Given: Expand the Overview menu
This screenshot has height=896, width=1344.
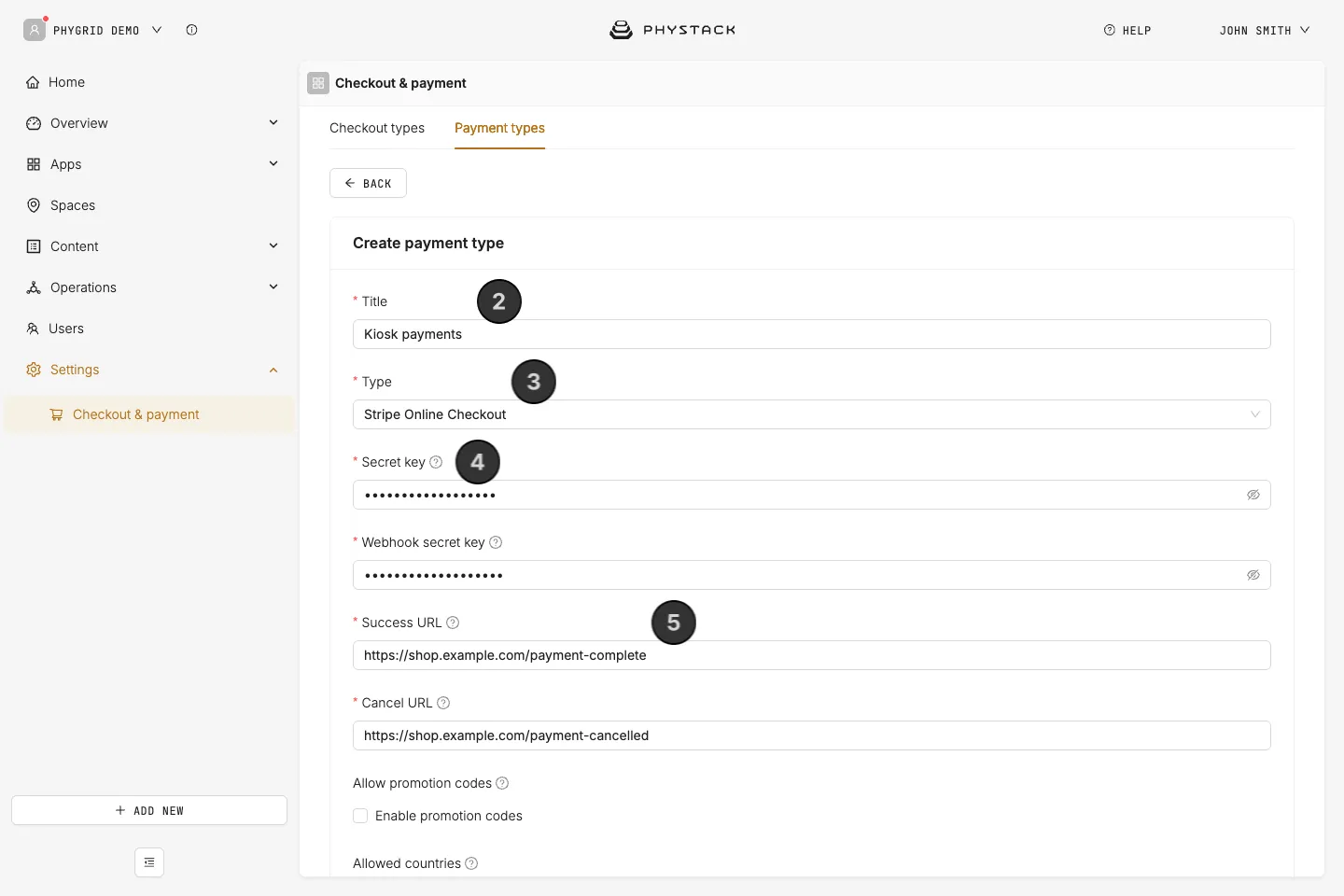Looking at the screenshot, I should pyautogui.click(x=273, y=122).
